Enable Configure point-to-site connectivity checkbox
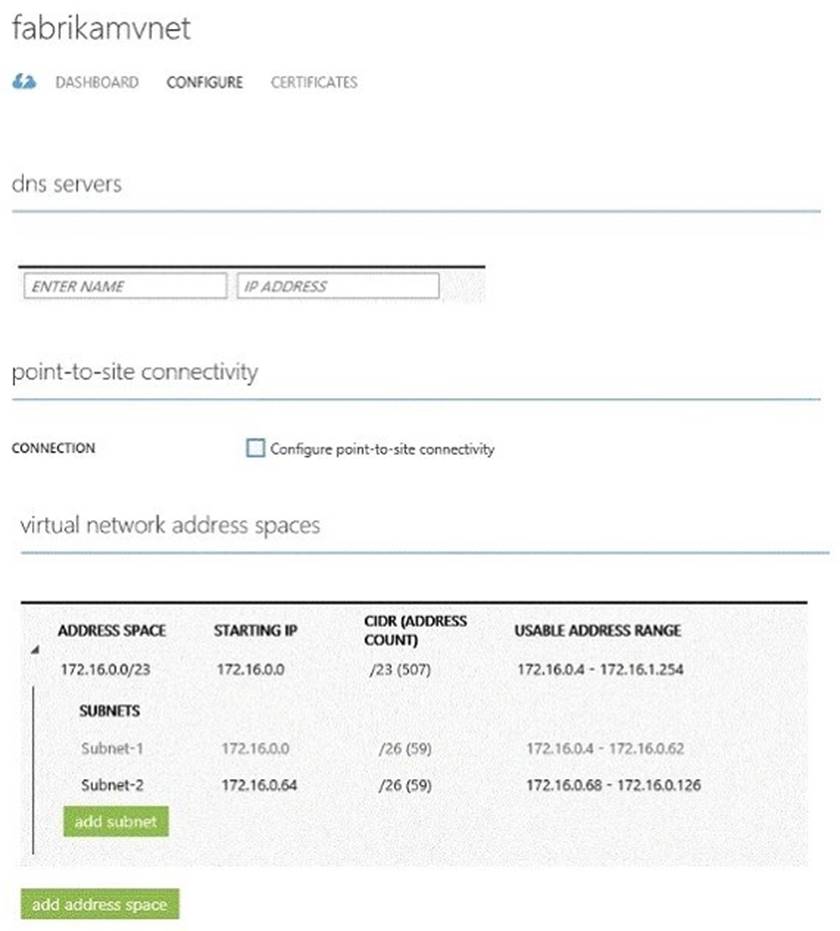Screen dimensions: 840x931 pyautogui.click(x=255, y=449)
